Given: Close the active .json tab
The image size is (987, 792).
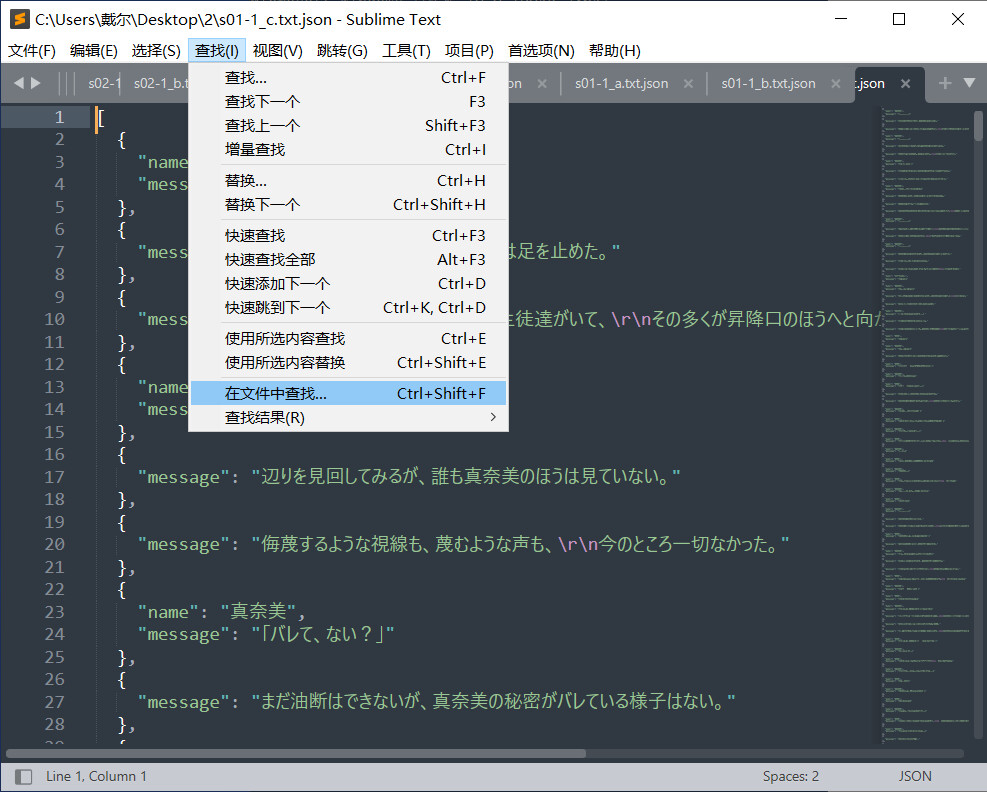Looking at the screenshot, I should coord(905,83).
